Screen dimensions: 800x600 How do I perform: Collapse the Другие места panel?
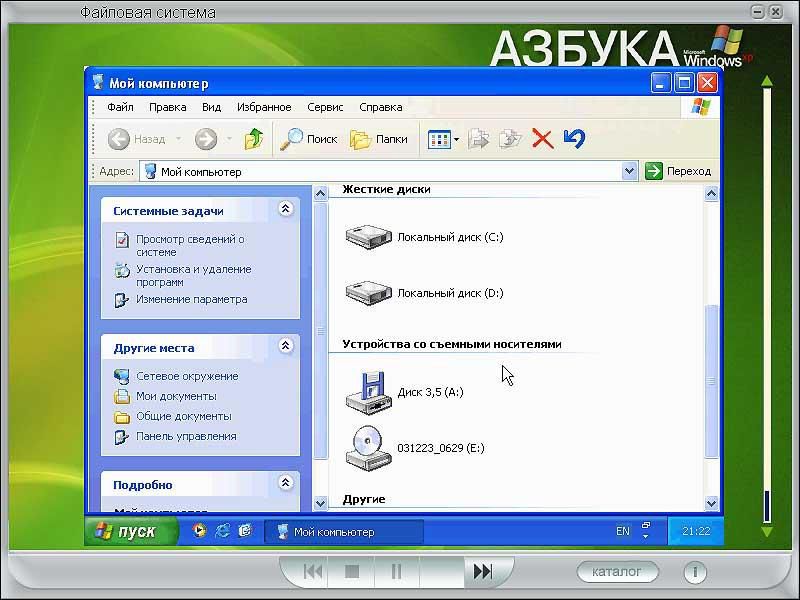coord(285,347)
